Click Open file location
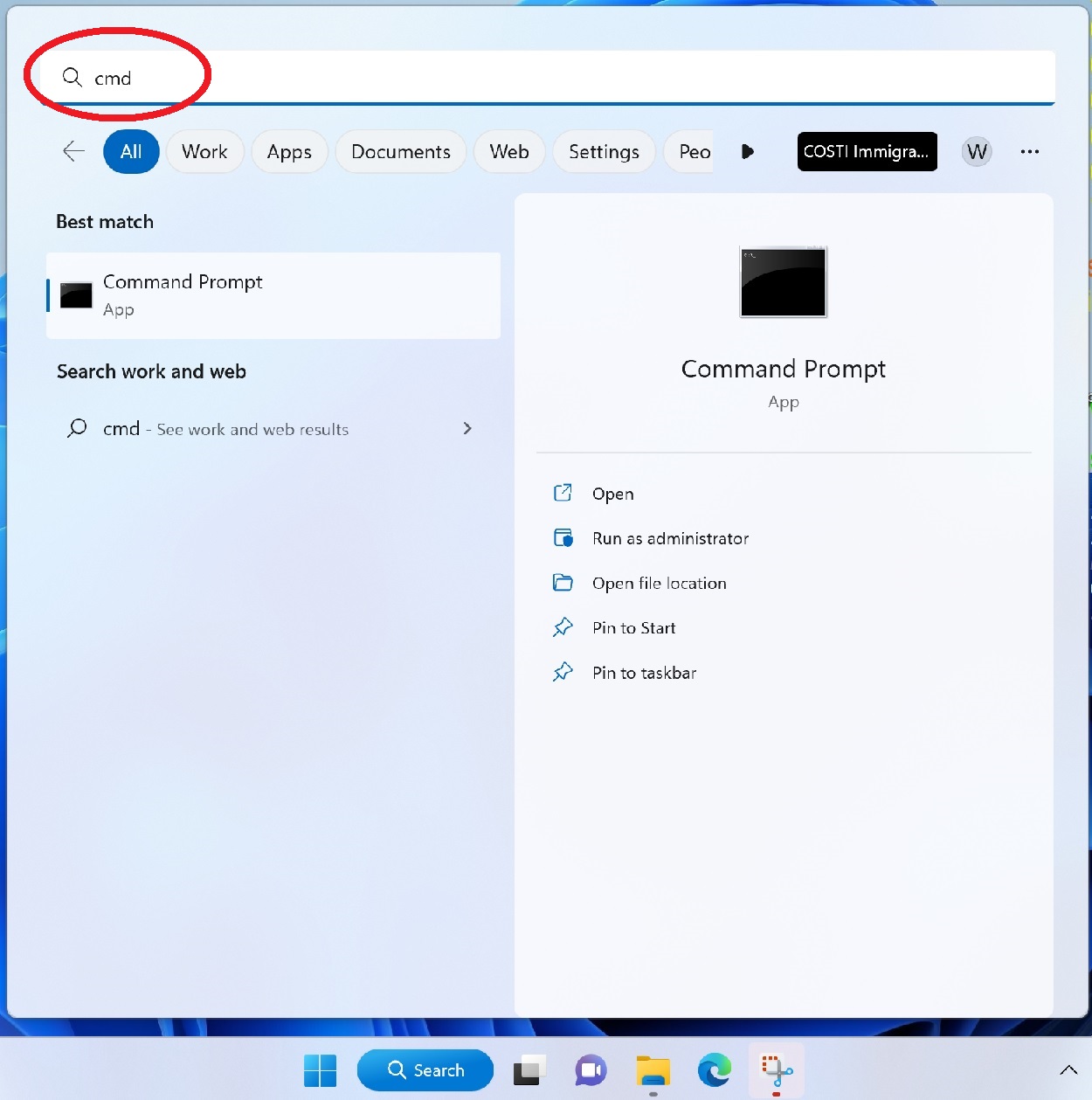The image size is (1092, 1100). [x=659, y=583]
